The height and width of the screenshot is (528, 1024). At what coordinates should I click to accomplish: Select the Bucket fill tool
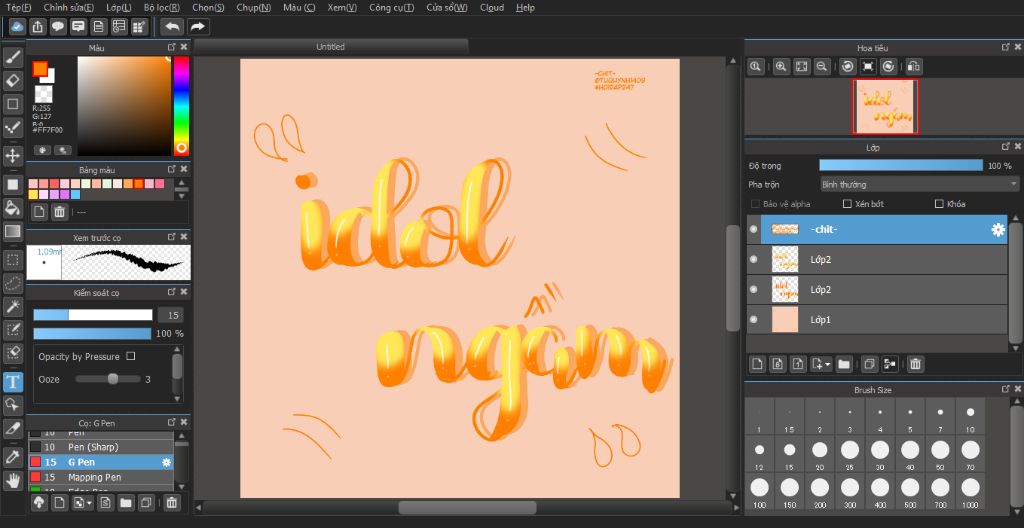(13, 208)
